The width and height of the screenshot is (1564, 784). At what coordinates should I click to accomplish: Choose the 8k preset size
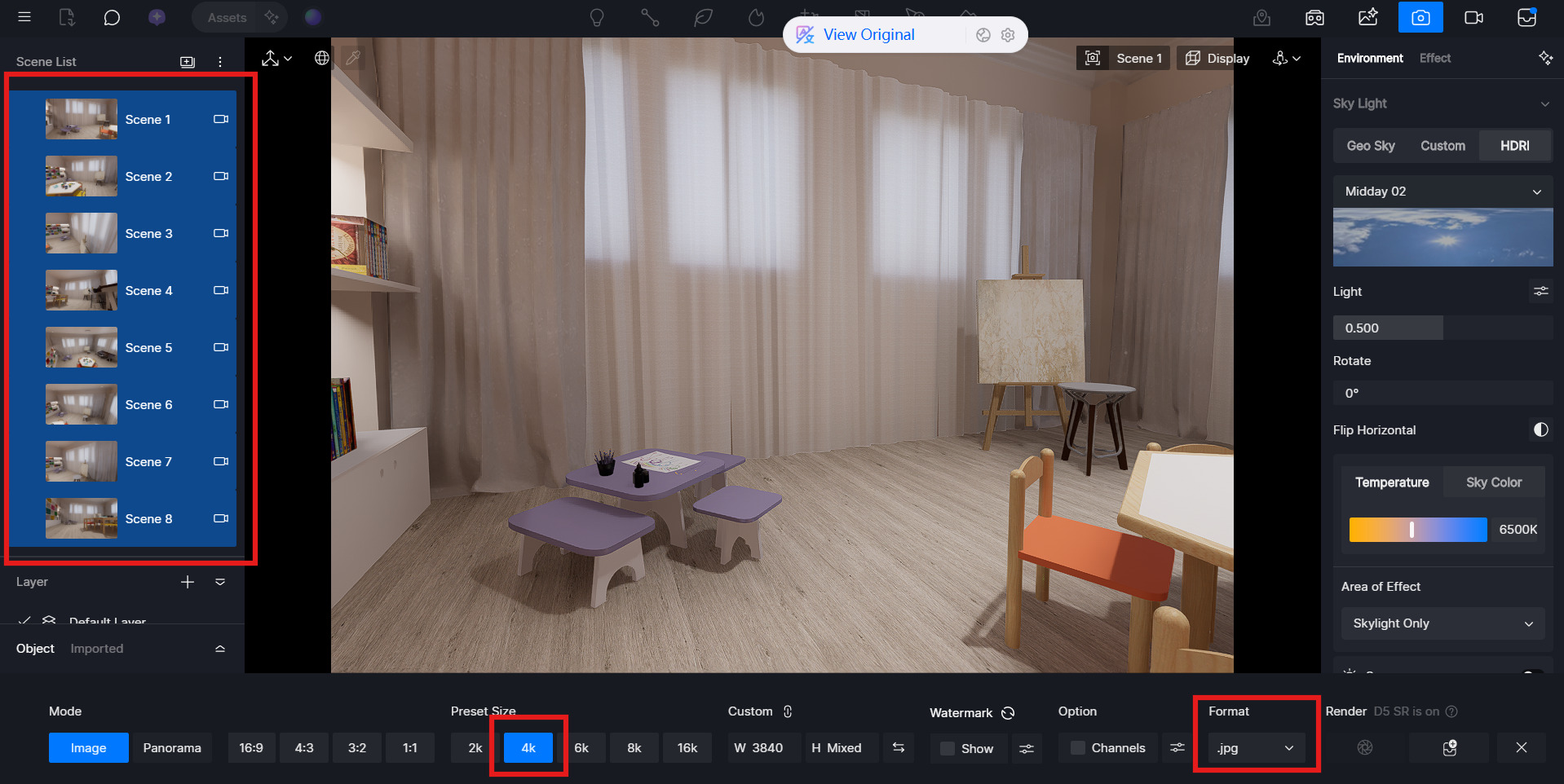634,748
